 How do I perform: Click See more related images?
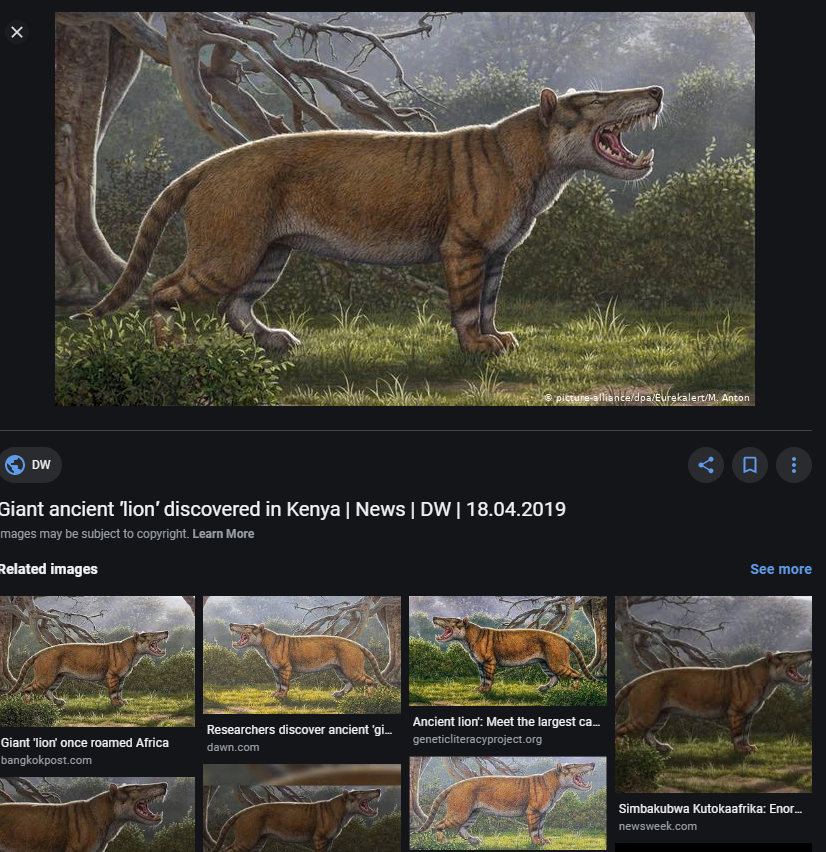tap(780, 569)
